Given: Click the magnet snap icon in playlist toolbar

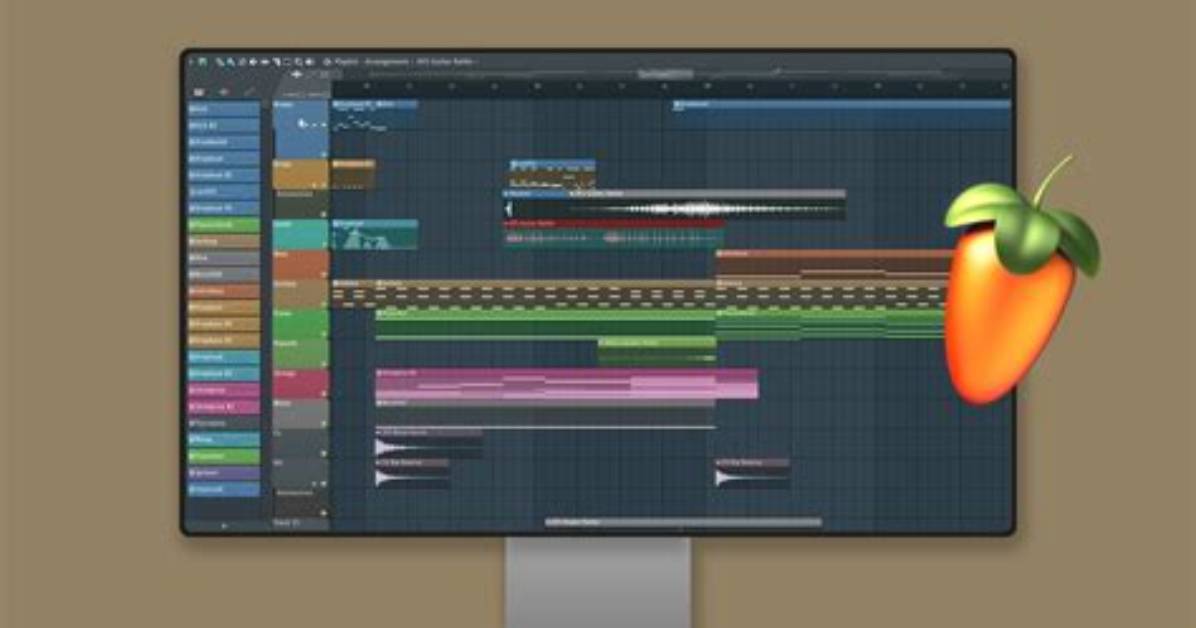Looking at the screenshot, I should [x=202, y=62].
